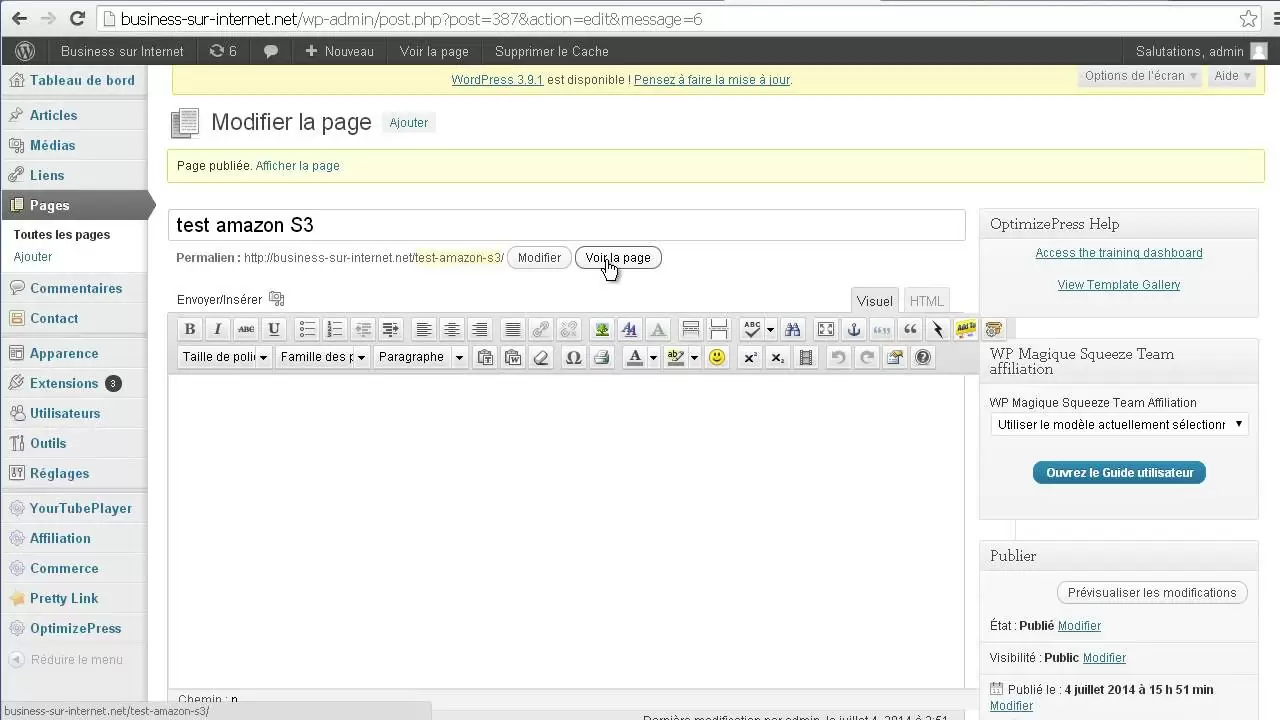Apply italic formatting using the I icon

[218, 329]
